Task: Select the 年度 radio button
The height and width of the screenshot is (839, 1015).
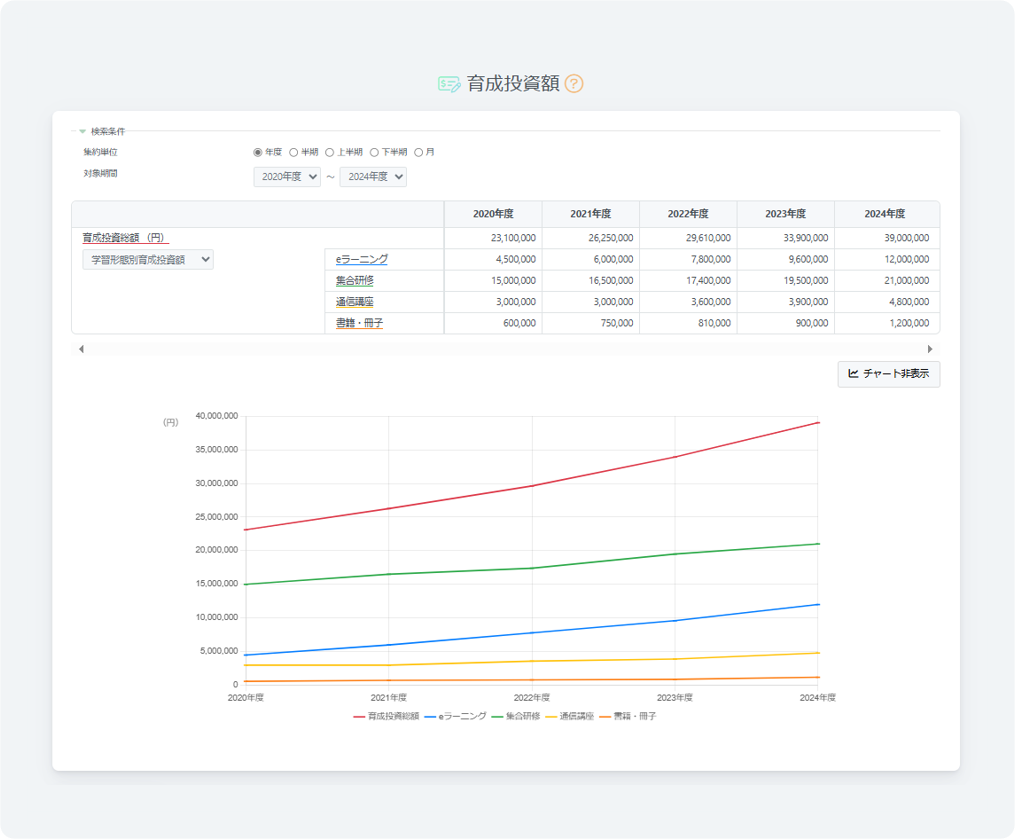Action: click(258, 153)
